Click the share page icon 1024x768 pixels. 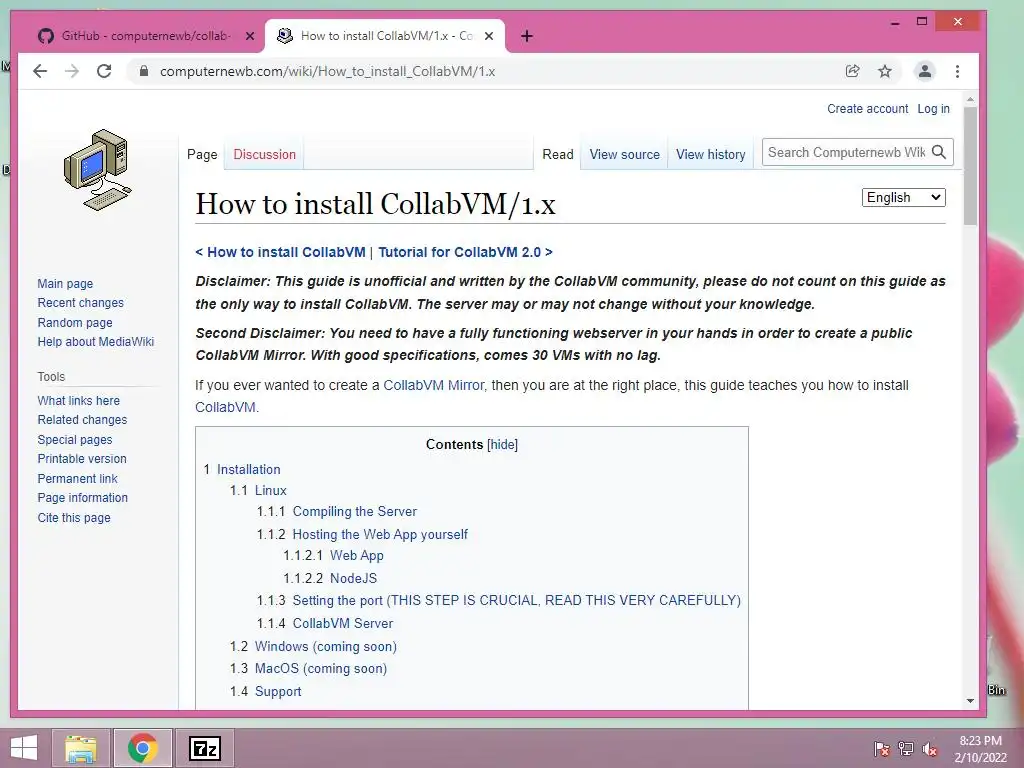[x=852, y=71]
